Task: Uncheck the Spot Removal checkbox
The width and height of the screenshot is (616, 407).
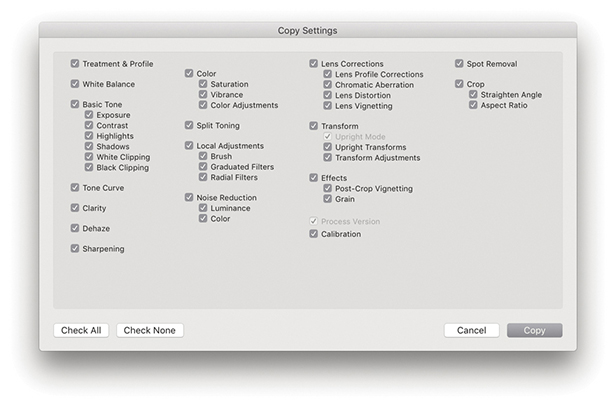Action: coord(459,64)
